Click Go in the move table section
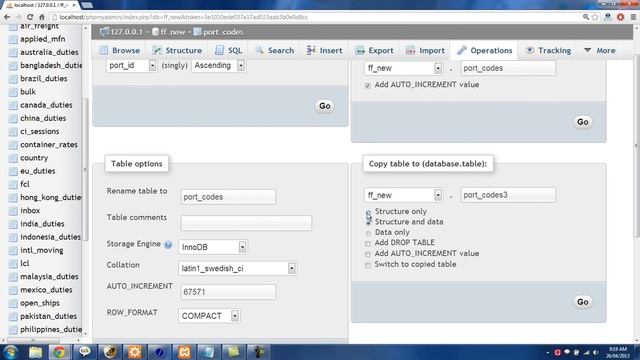The width and height of the screenshot is (640, 360). click(582, 122)
